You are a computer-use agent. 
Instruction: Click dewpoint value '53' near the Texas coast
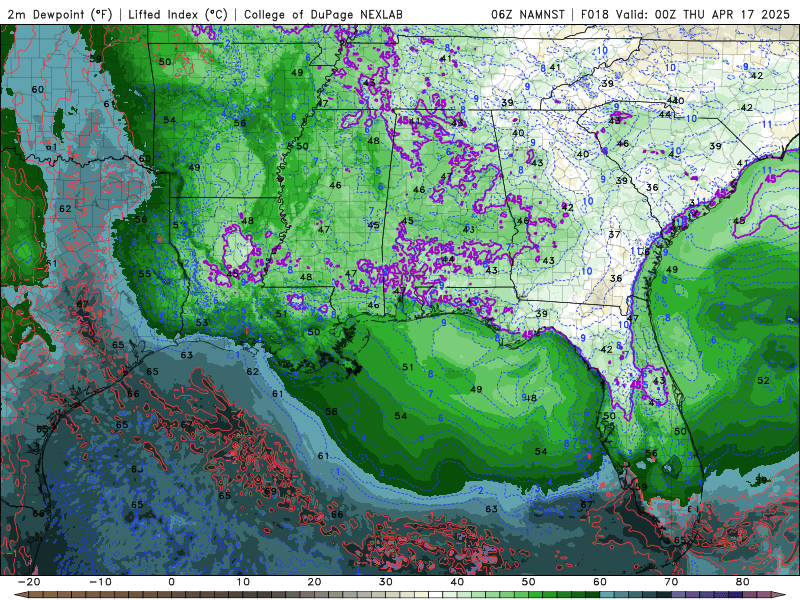(x=202, y=322)
